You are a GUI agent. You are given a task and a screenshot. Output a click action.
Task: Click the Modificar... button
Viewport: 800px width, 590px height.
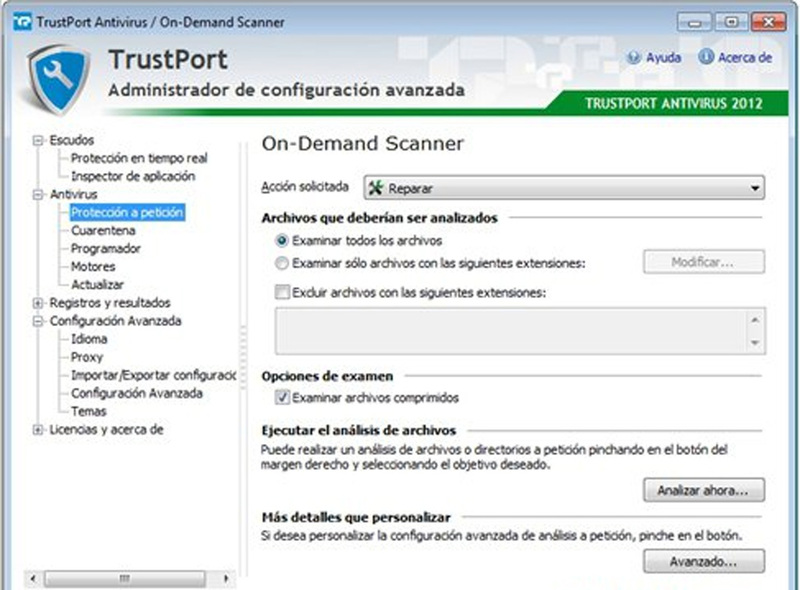(x=704, y=262)
